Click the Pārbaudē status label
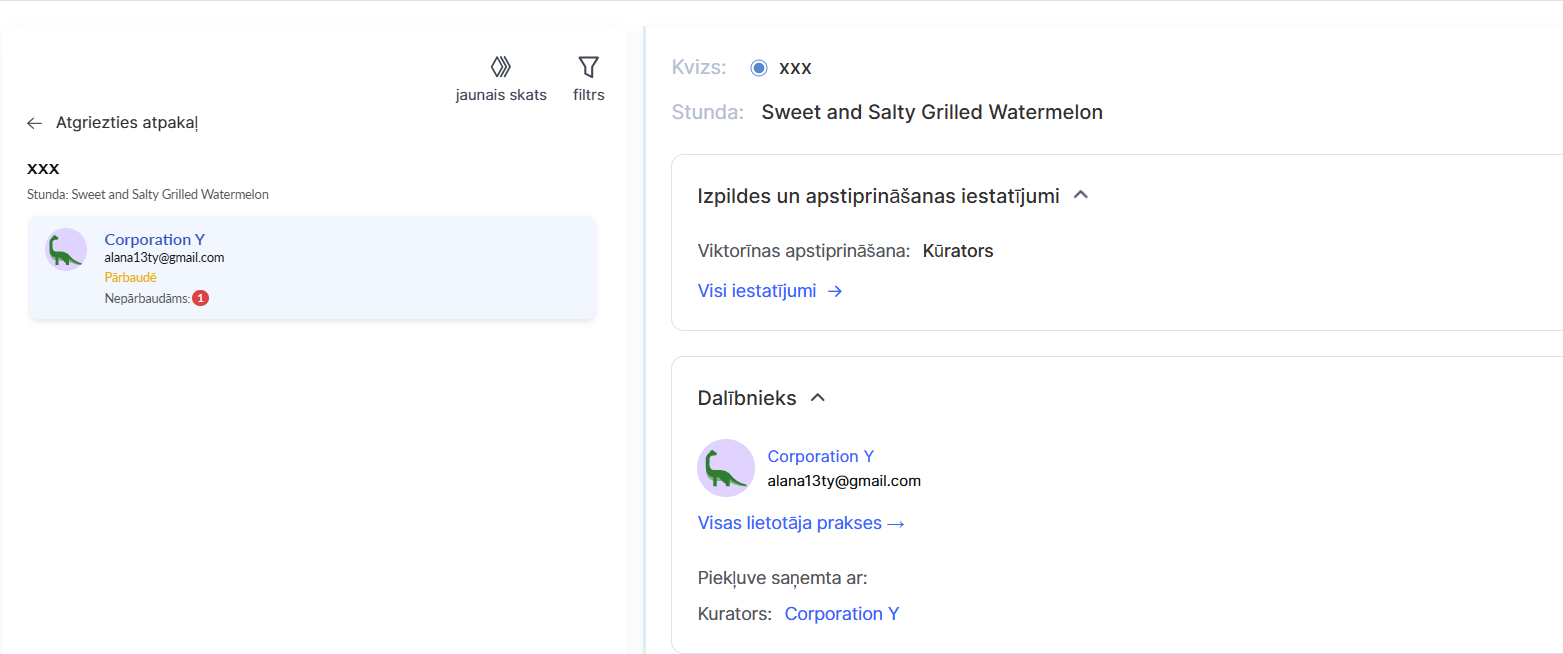 click(x=130, y=277)
